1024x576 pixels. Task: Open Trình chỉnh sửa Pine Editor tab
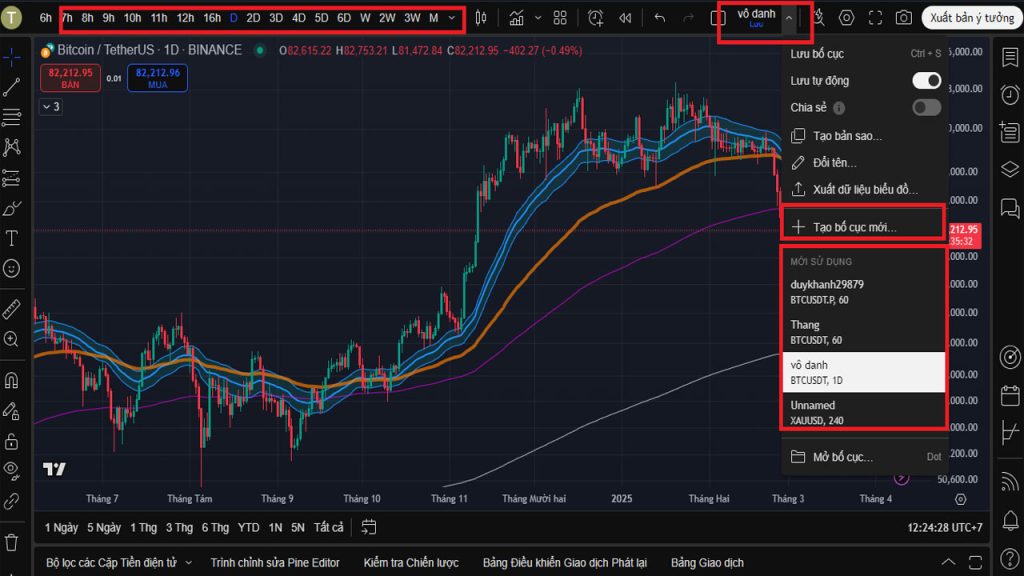coord(275,562)
